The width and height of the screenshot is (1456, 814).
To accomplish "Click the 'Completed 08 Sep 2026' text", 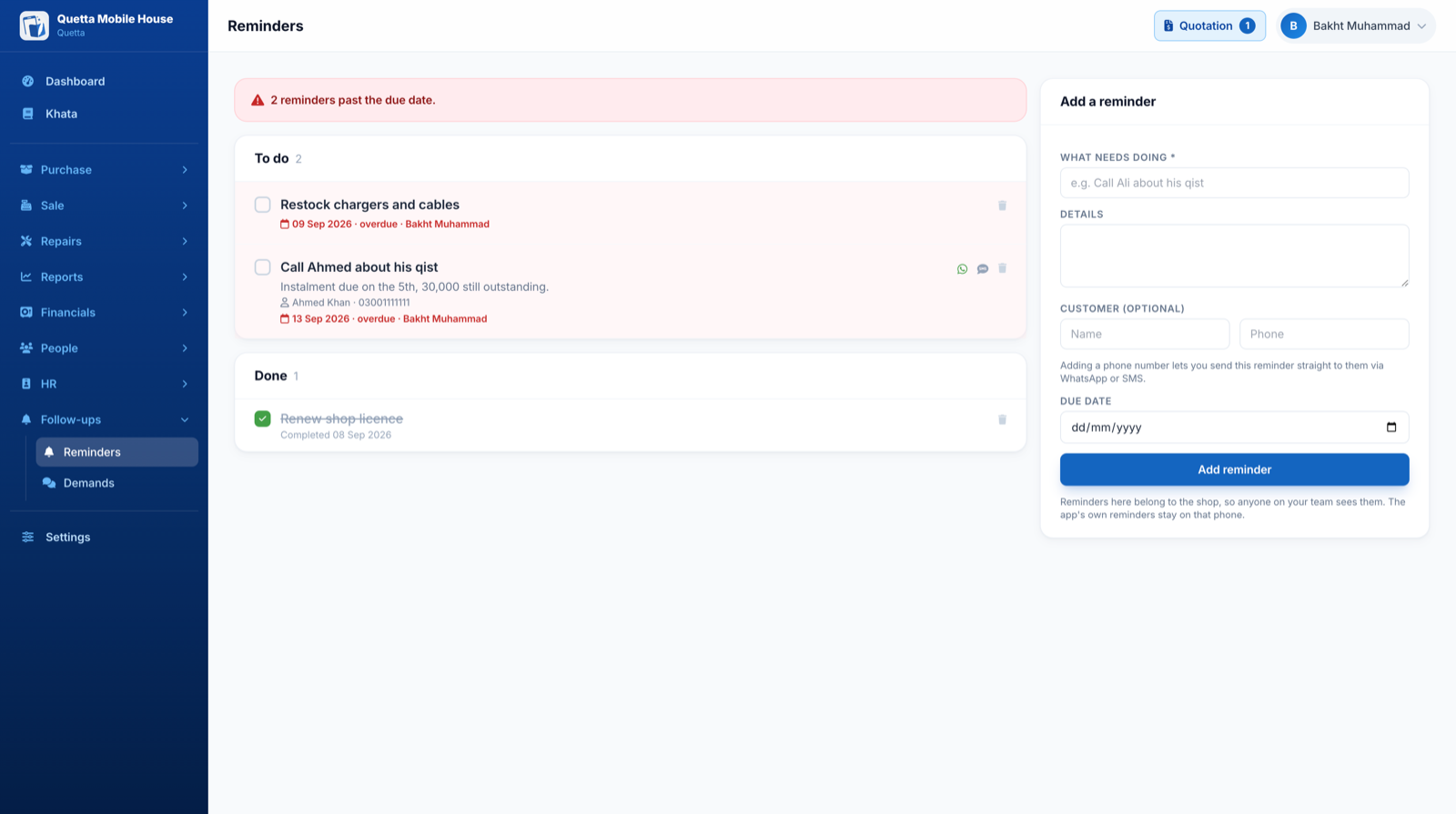I will [x=336, y=435].
